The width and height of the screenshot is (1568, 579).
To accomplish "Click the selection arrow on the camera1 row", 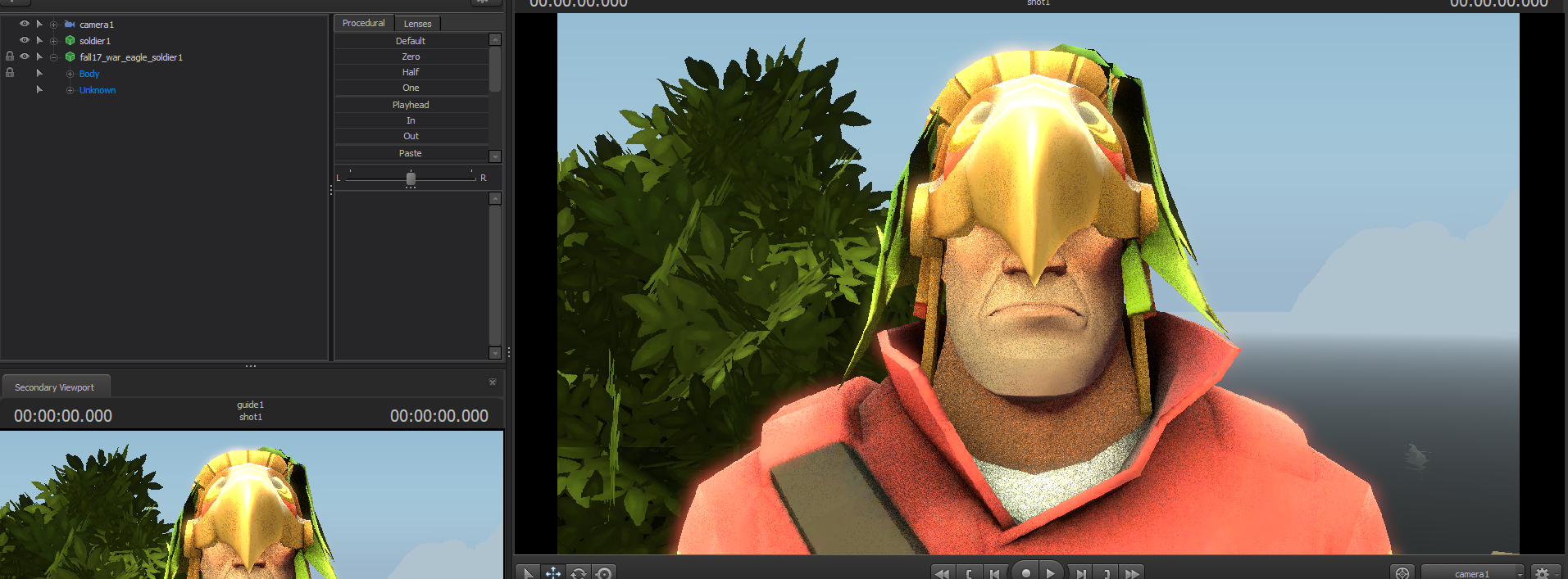I will point(39,24).
